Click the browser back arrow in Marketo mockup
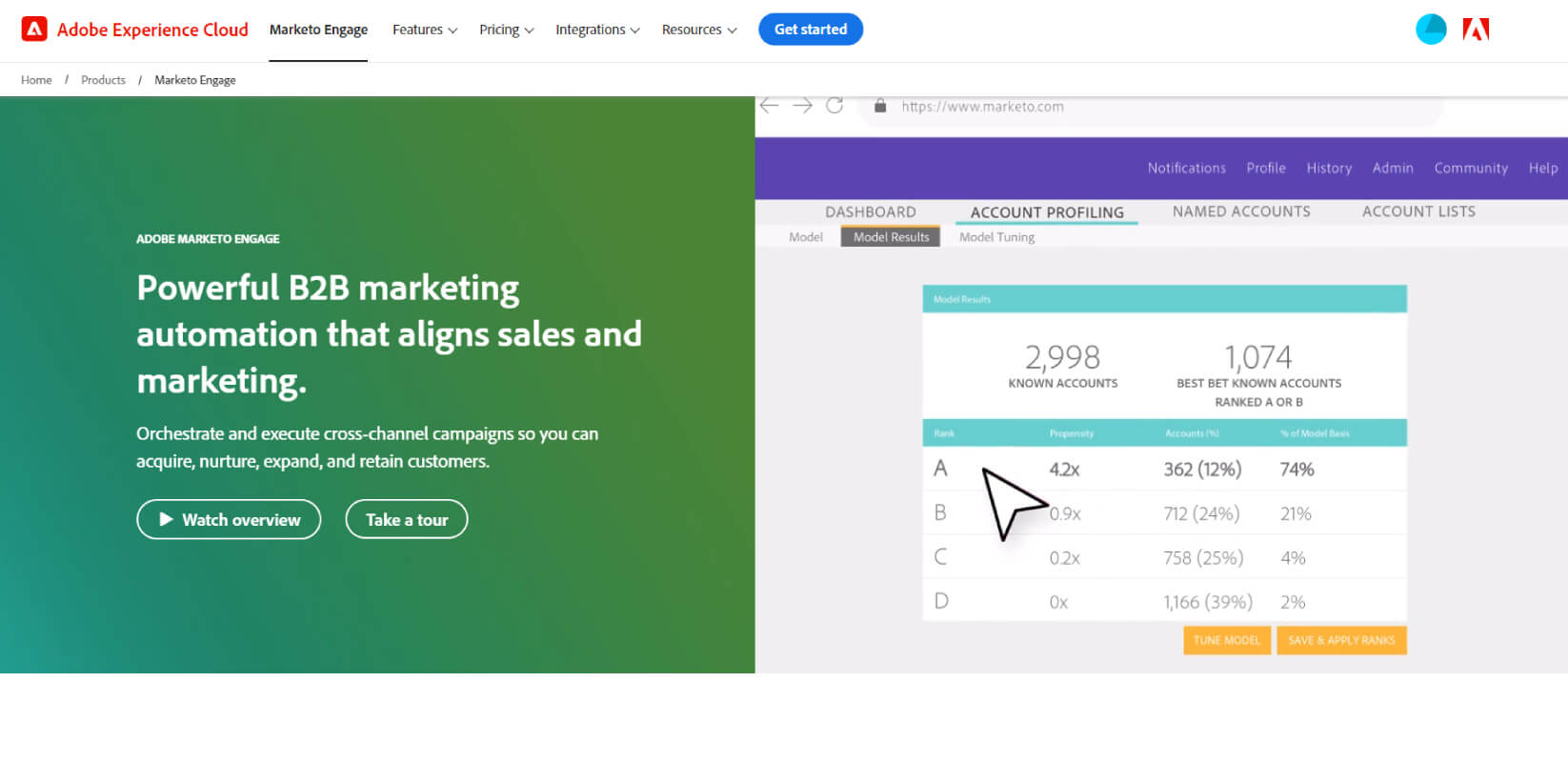Image resolution: width=1568 pixels, height=762 pixels. [770, 106]
